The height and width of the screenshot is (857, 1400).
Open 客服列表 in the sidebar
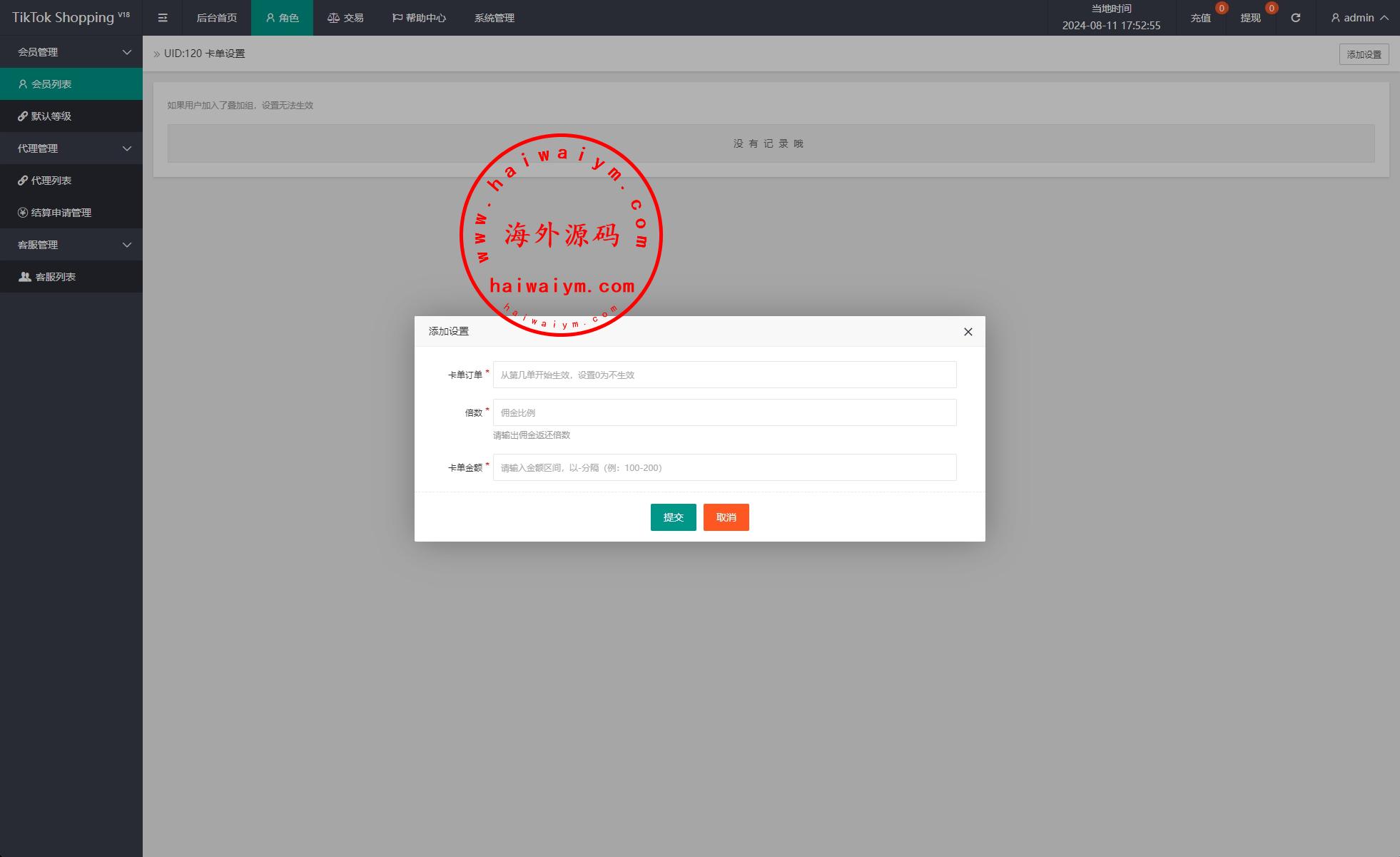pos(56,277)
